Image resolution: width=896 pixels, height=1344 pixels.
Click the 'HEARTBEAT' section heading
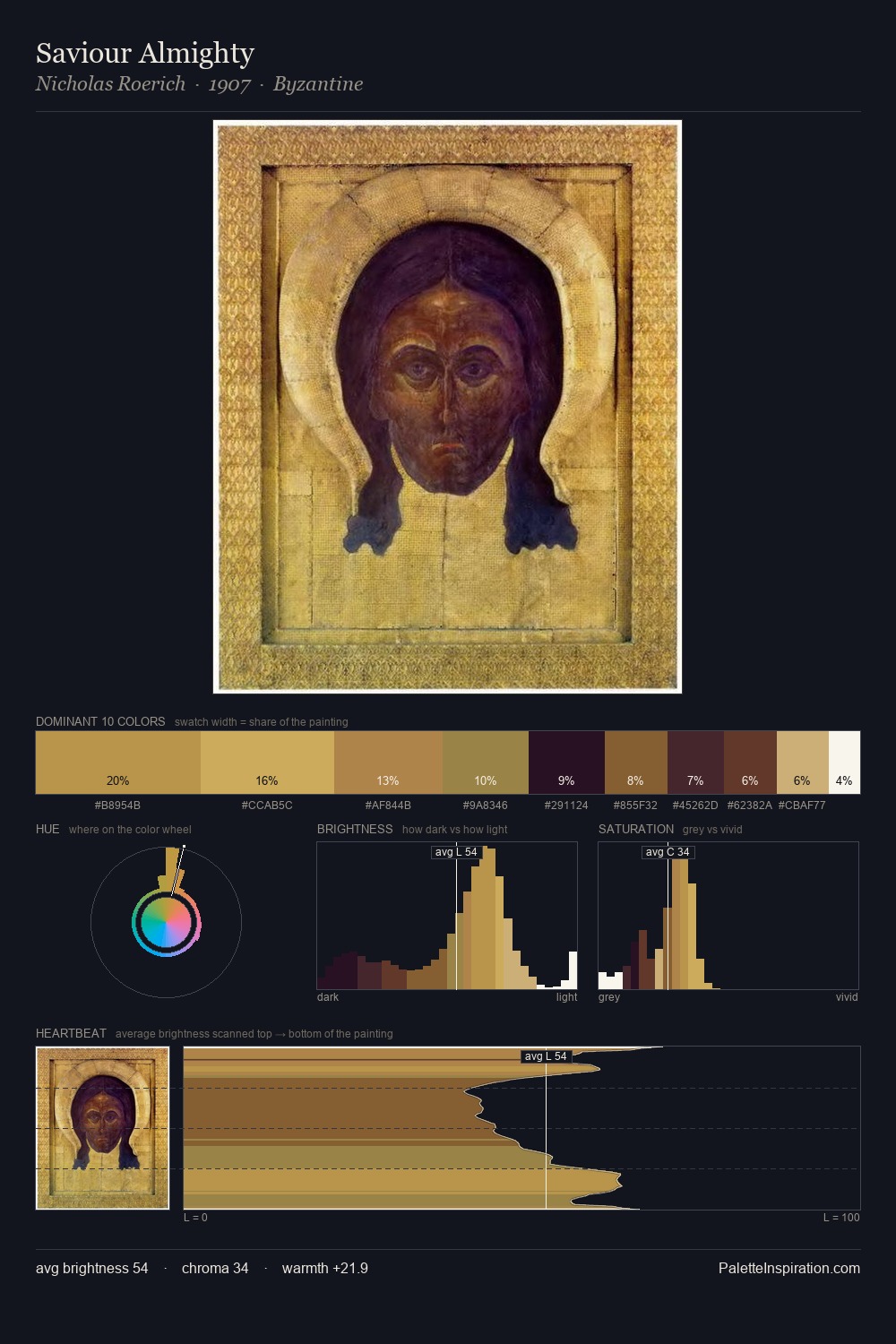(71, 1033)
